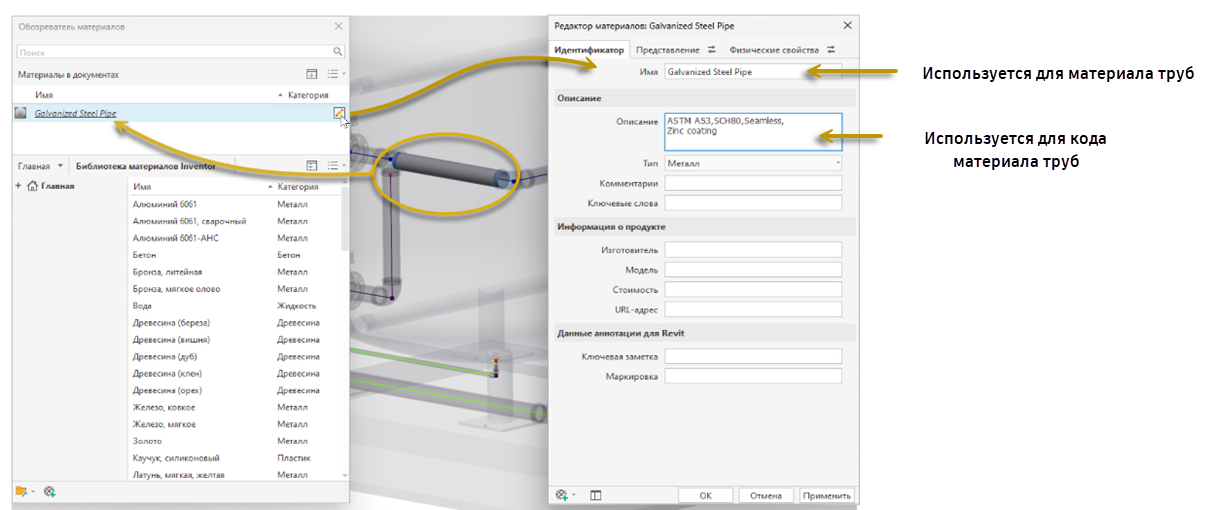Image resolution: width=1208 pixels, height=510 pixels.
Task: Select the Золото material row
Action: pos(235,441)
